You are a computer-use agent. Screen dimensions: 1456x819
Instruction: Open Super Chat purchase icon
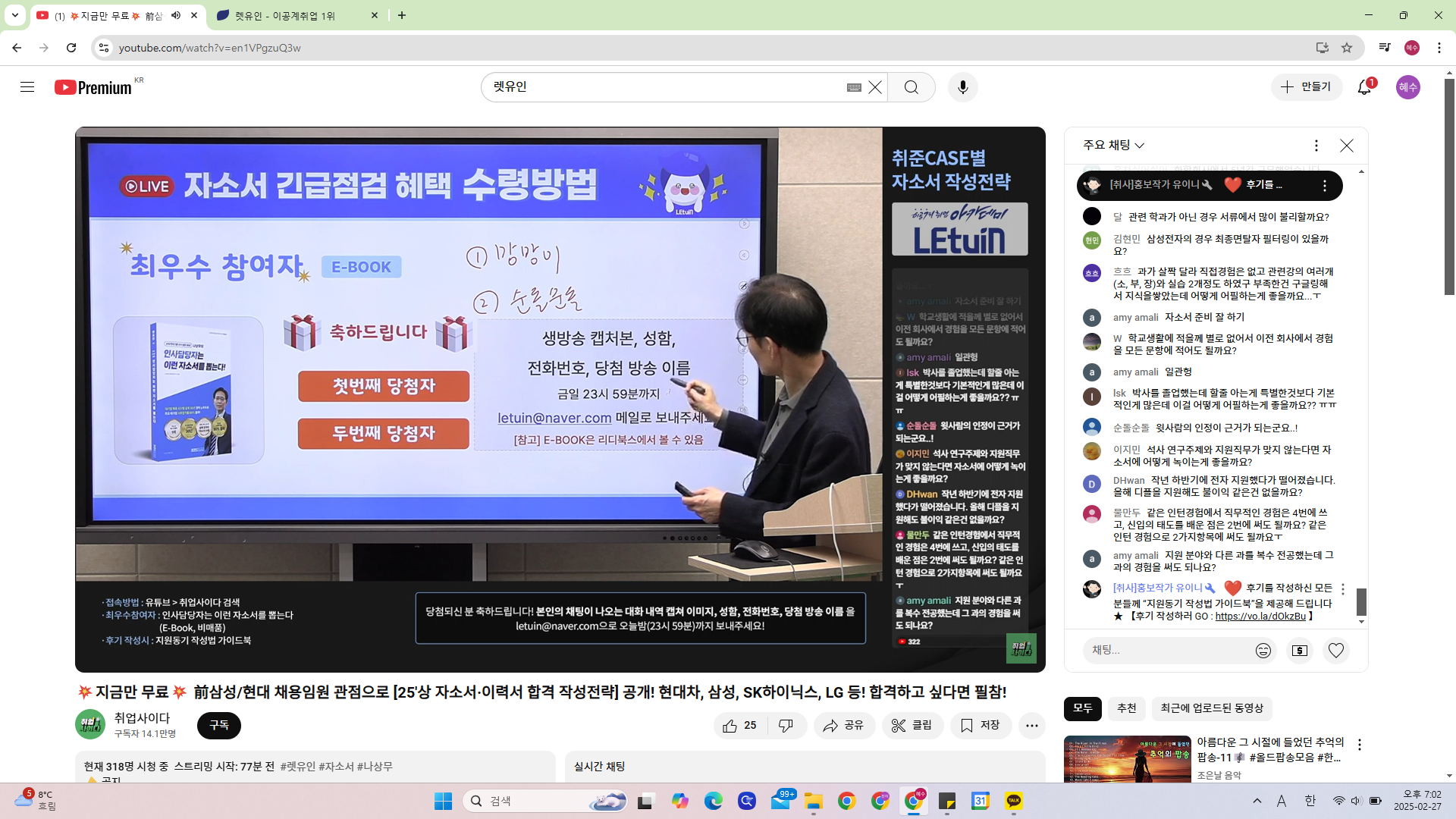[1300, 651]
